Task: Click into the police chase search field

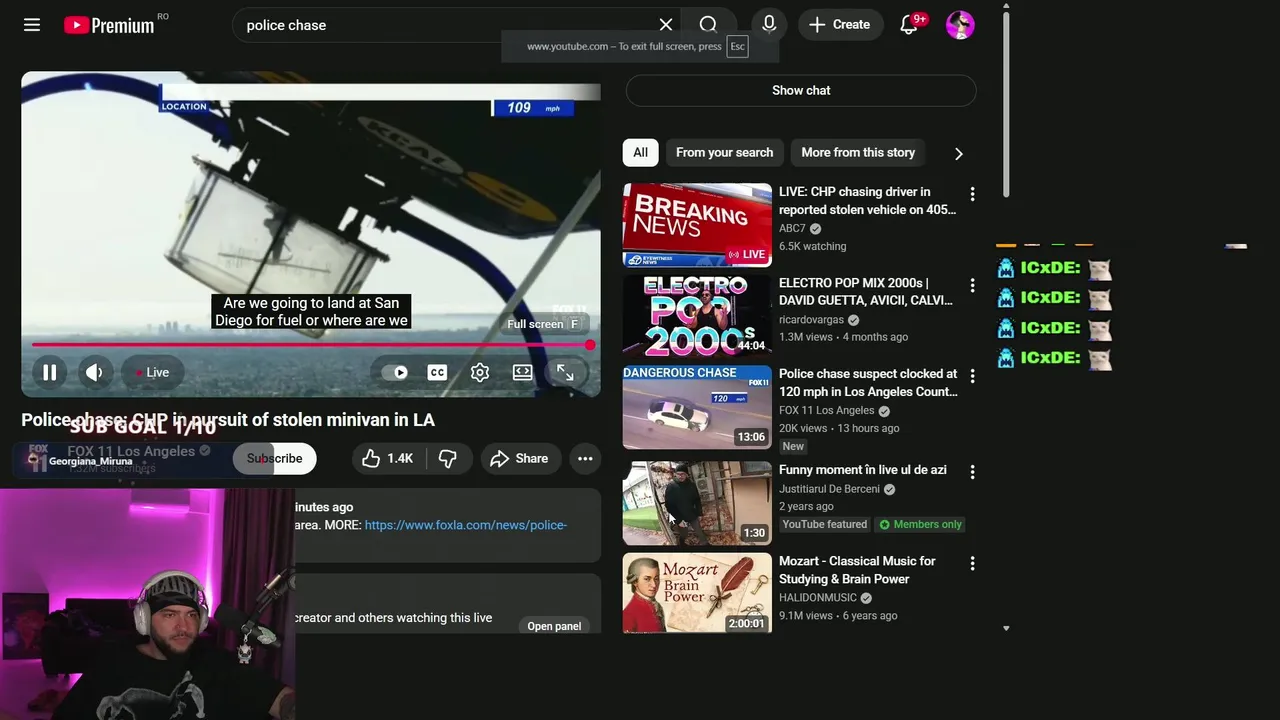Action: tap(445, 25)
